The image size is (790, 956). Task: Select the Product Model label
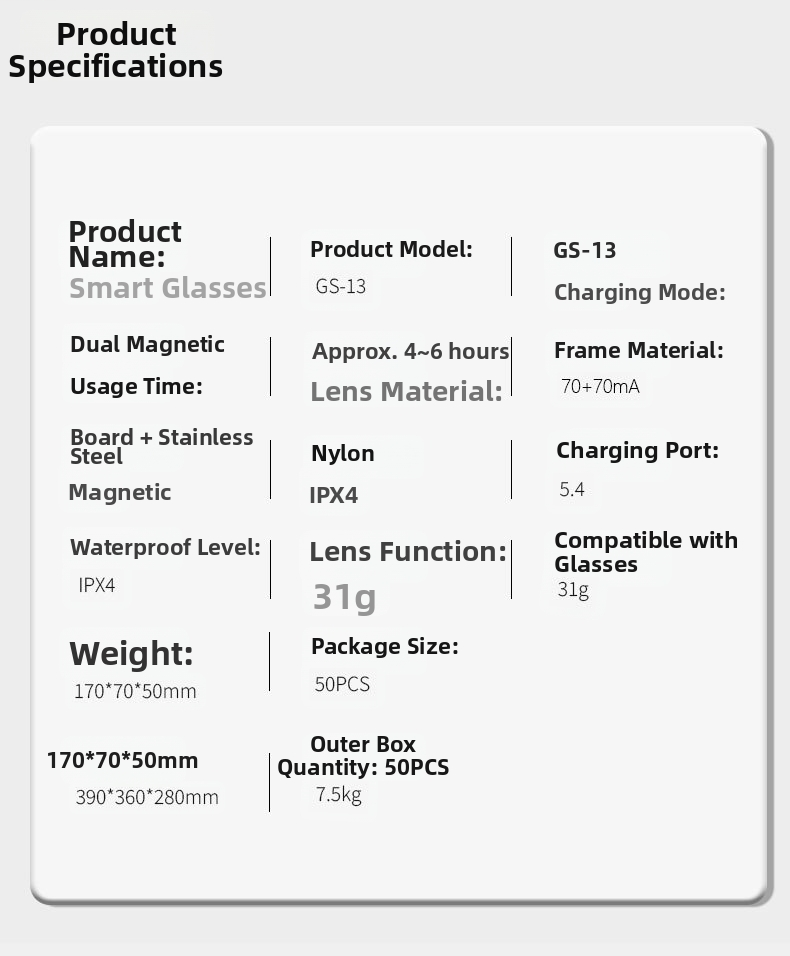coord(391,249)
